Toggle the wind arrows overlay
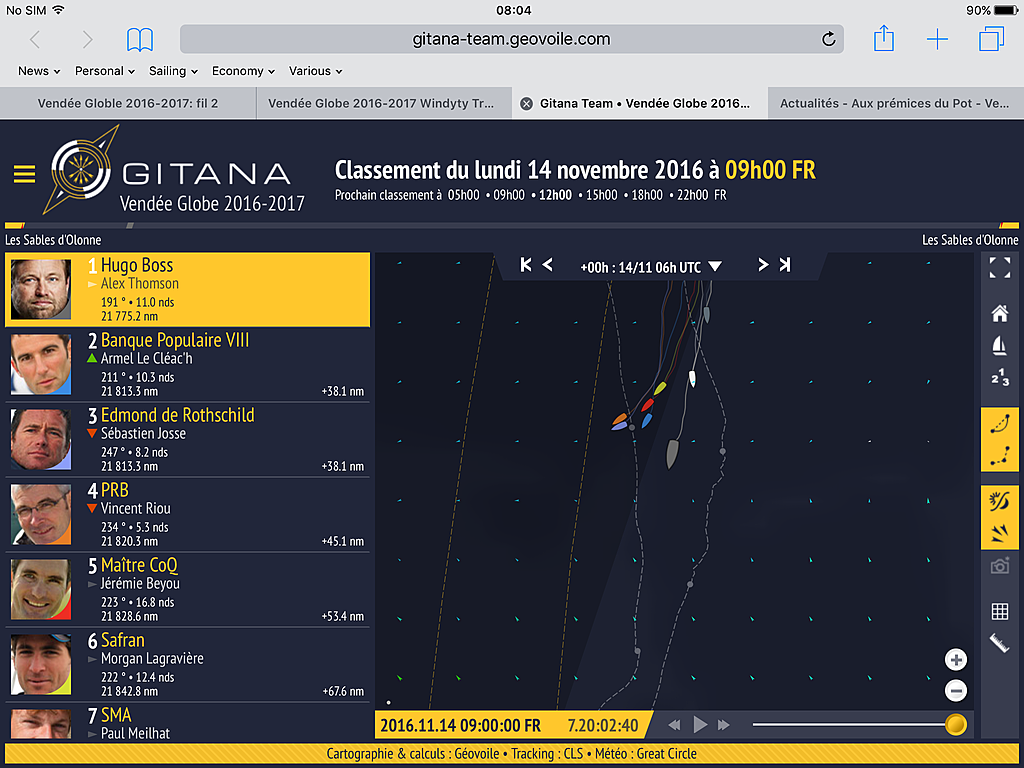 pyautogui.click(x=999, y=533)
